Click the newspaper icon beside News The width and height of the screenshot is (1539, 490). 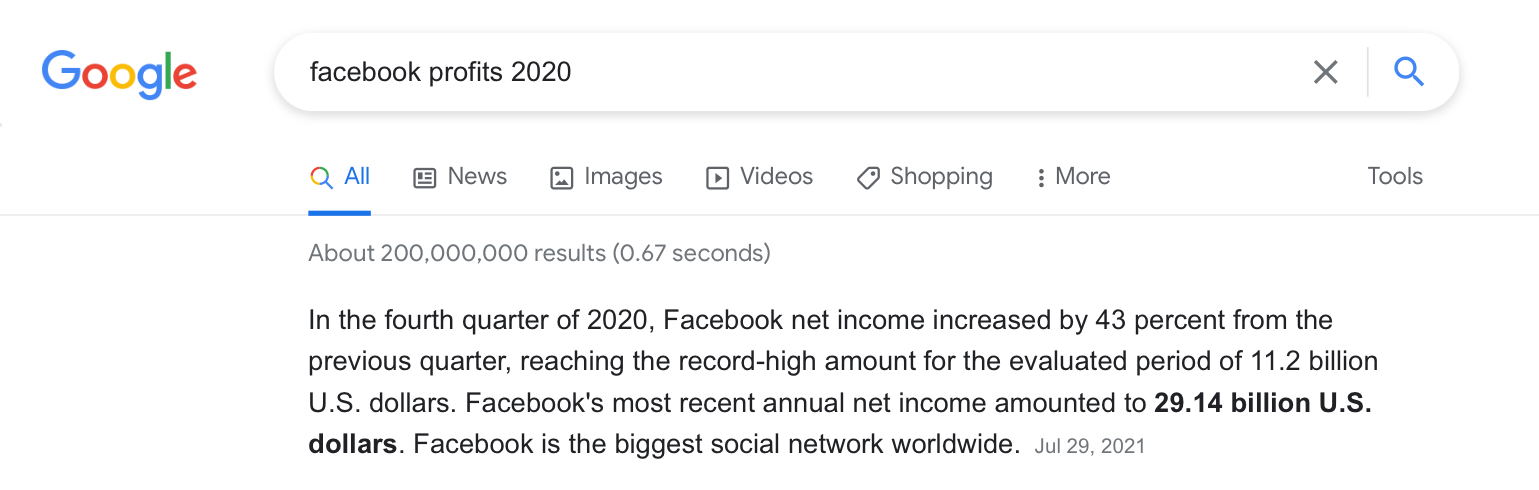425,178
